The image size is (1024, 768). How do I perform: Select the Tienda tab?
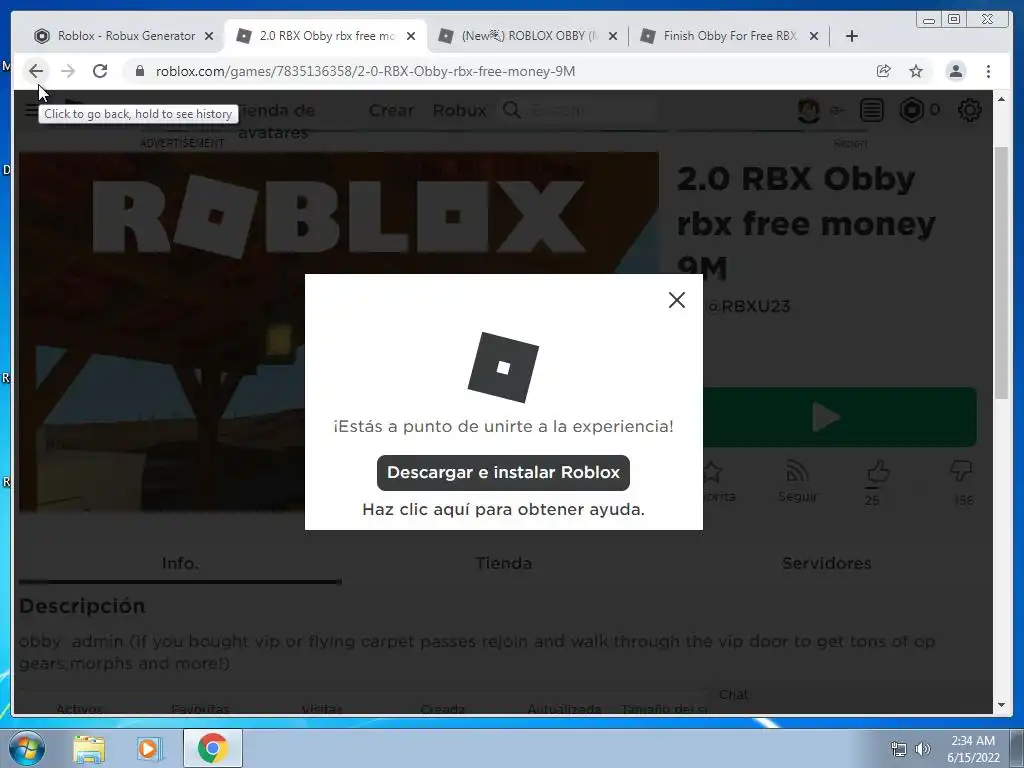[504, 564]
